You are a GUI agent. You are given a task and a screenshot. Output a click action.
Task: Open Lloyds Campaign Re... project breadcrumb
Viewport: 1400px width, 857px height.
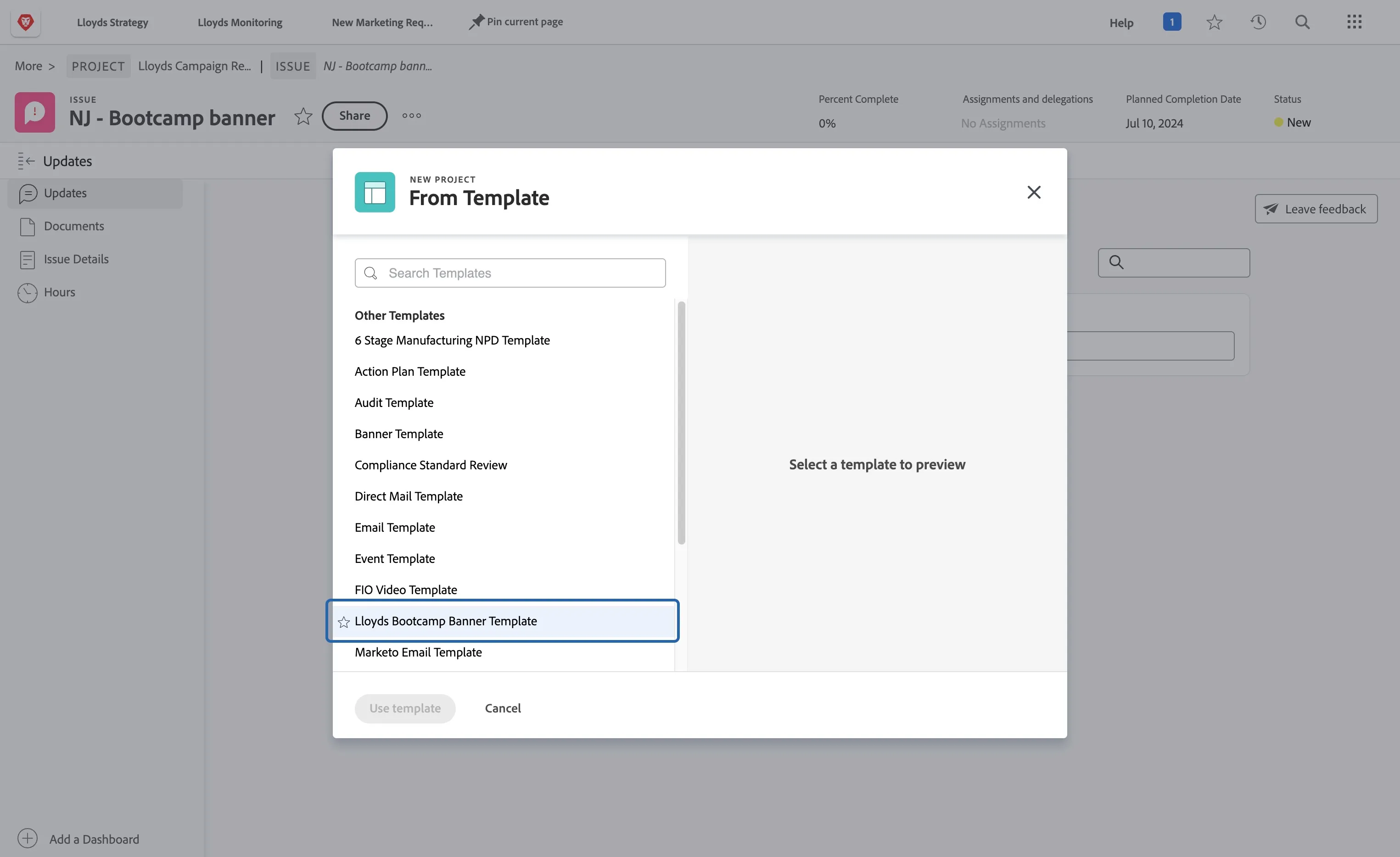tap(194, 66)
